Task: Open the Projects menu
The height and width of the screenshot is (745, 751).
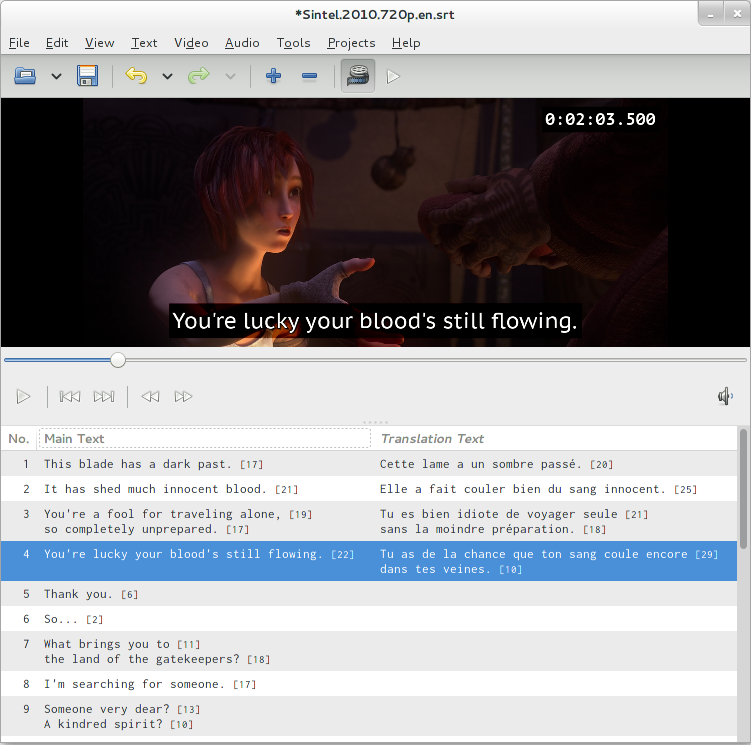Action: pyautogui.click(x=351, y=43)
